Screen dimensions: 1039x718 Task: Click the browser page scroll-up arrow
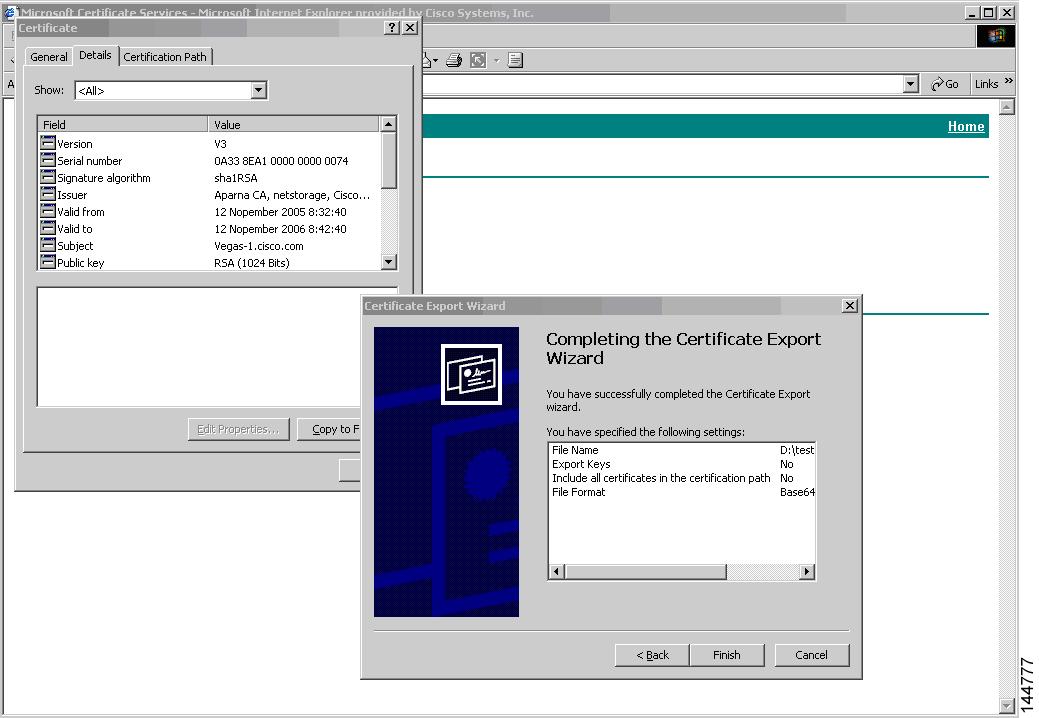point(1007,107)
